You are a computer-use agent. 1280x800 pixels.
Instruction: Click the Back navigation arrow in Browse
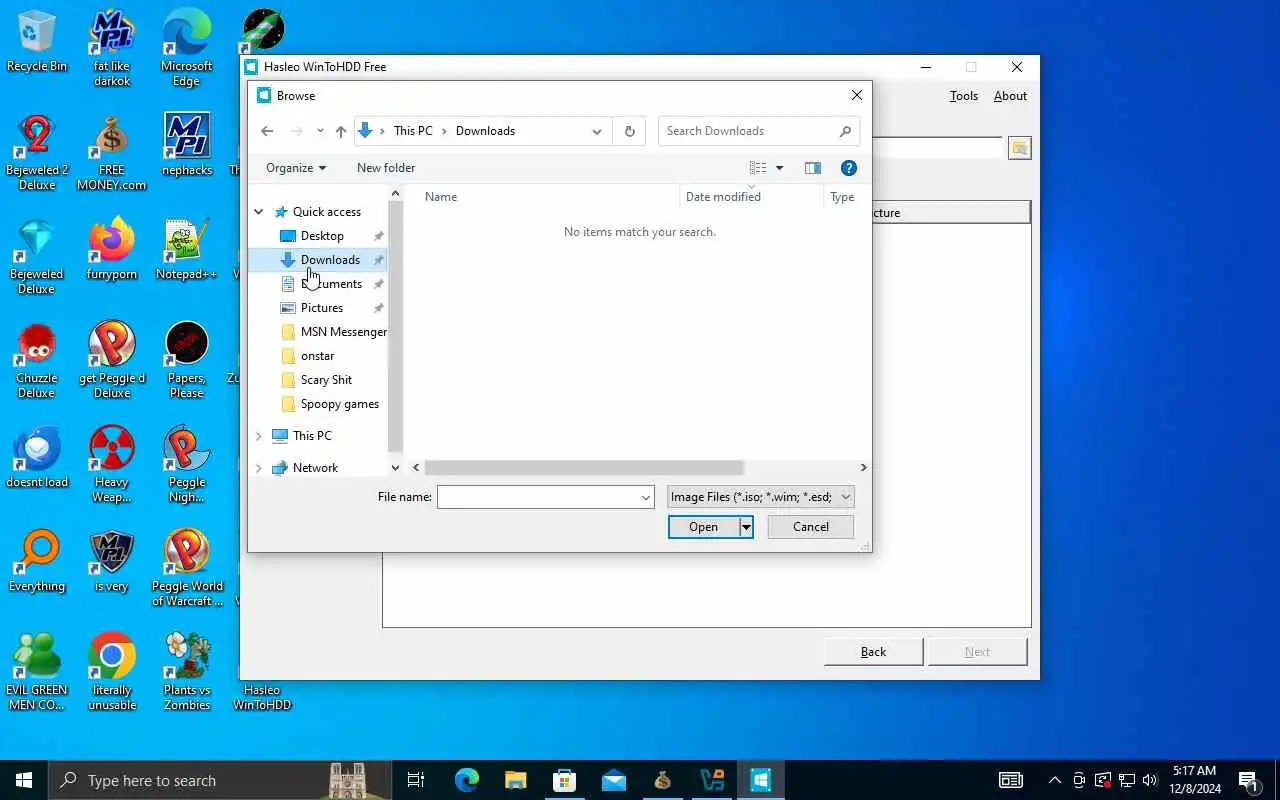pos(267,131)
